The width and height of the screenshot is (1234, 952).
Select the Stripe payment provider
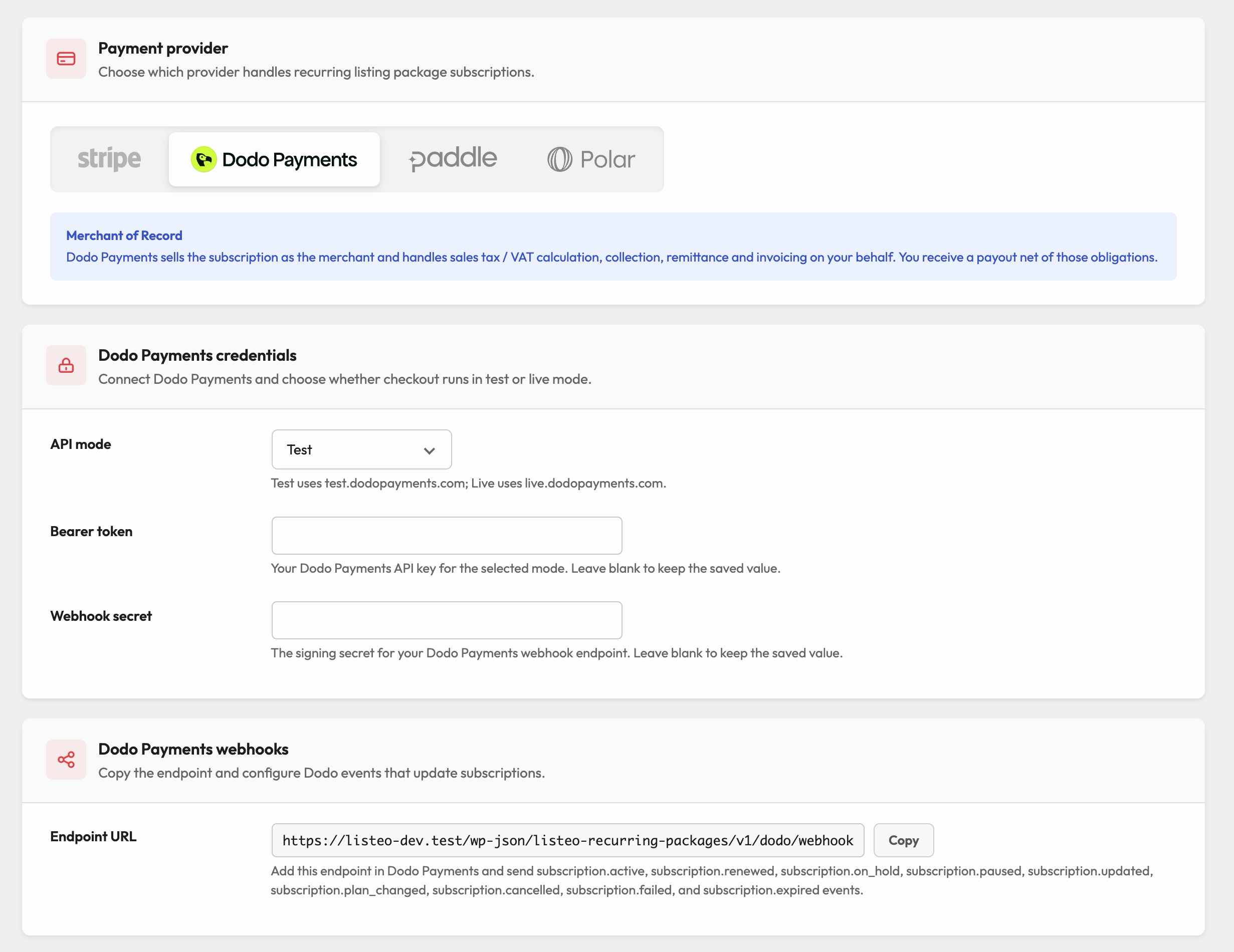[x=109, y=159]
